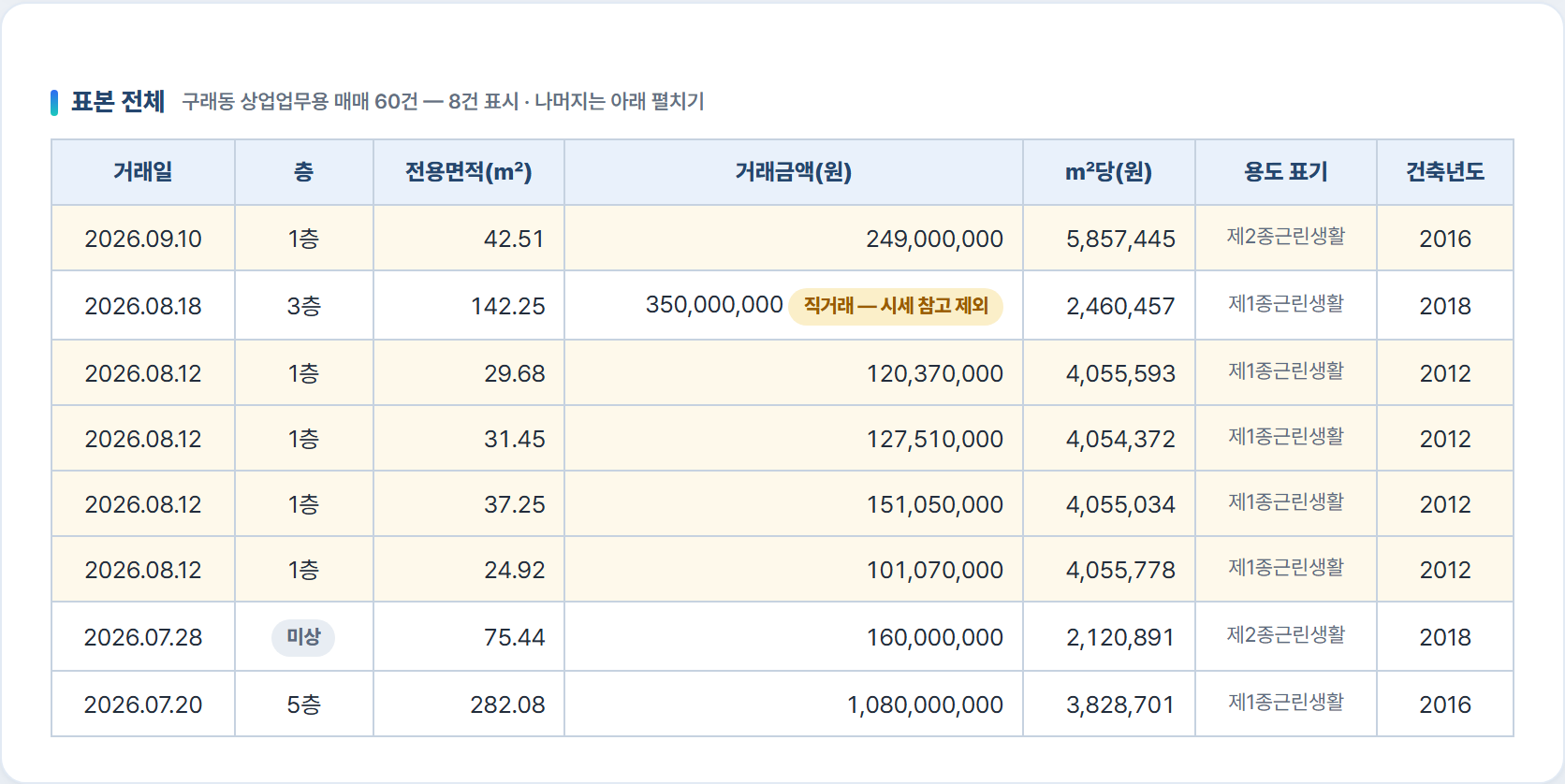
Task: Select the 101,070,000 price cell
Action: point(794,570)
